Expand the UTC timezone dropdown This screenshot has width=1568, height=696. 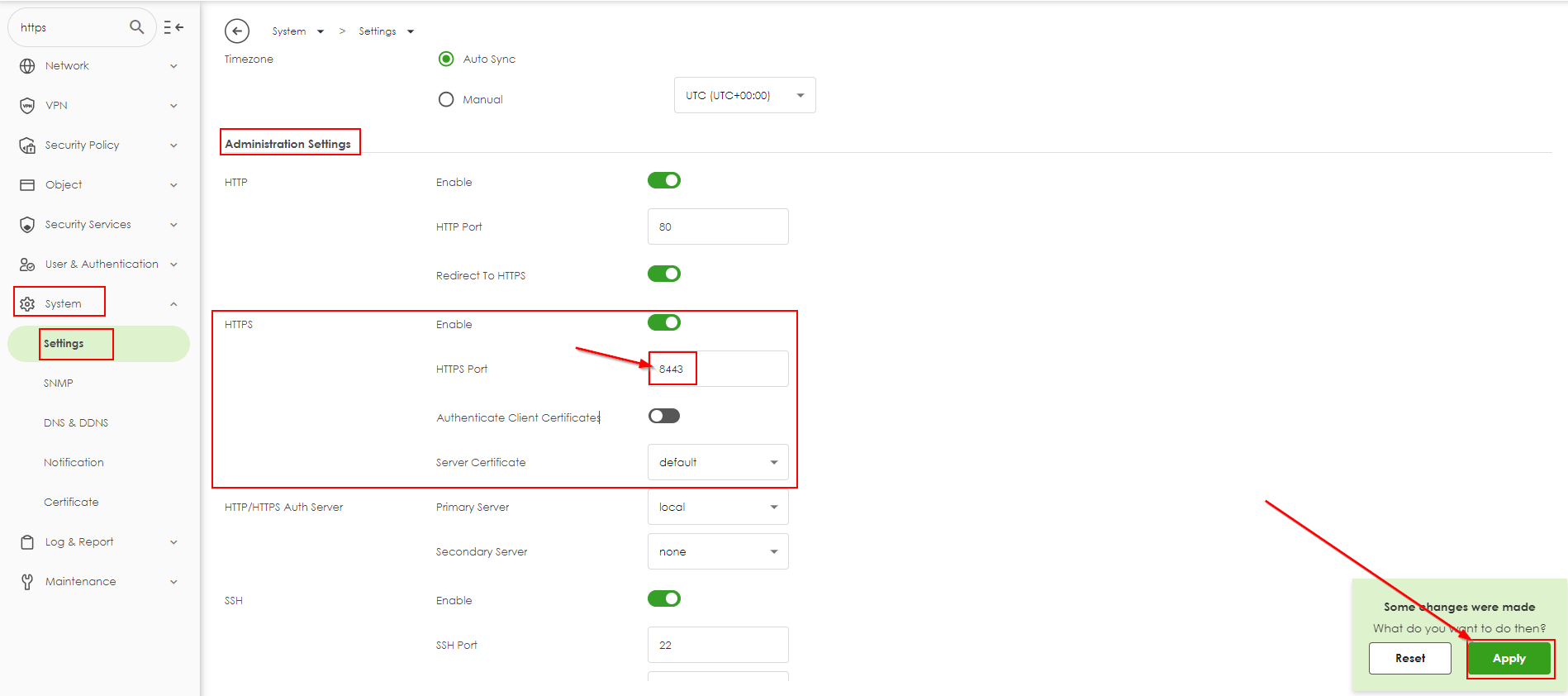pyautogui.click(x=744, y=95)
